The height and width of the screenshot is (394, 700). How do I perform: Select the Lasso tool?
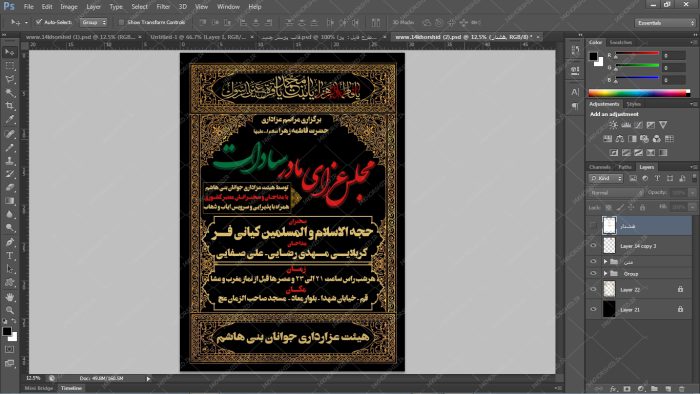pos(9,79)
